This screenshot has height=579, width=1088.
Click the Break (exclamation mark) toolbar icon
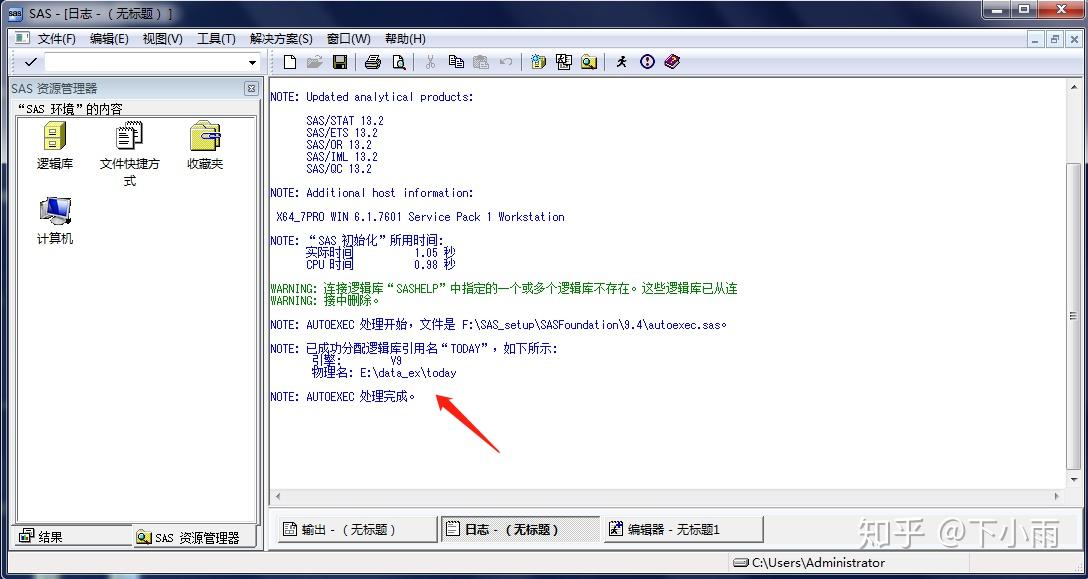[x=647, y=62]
